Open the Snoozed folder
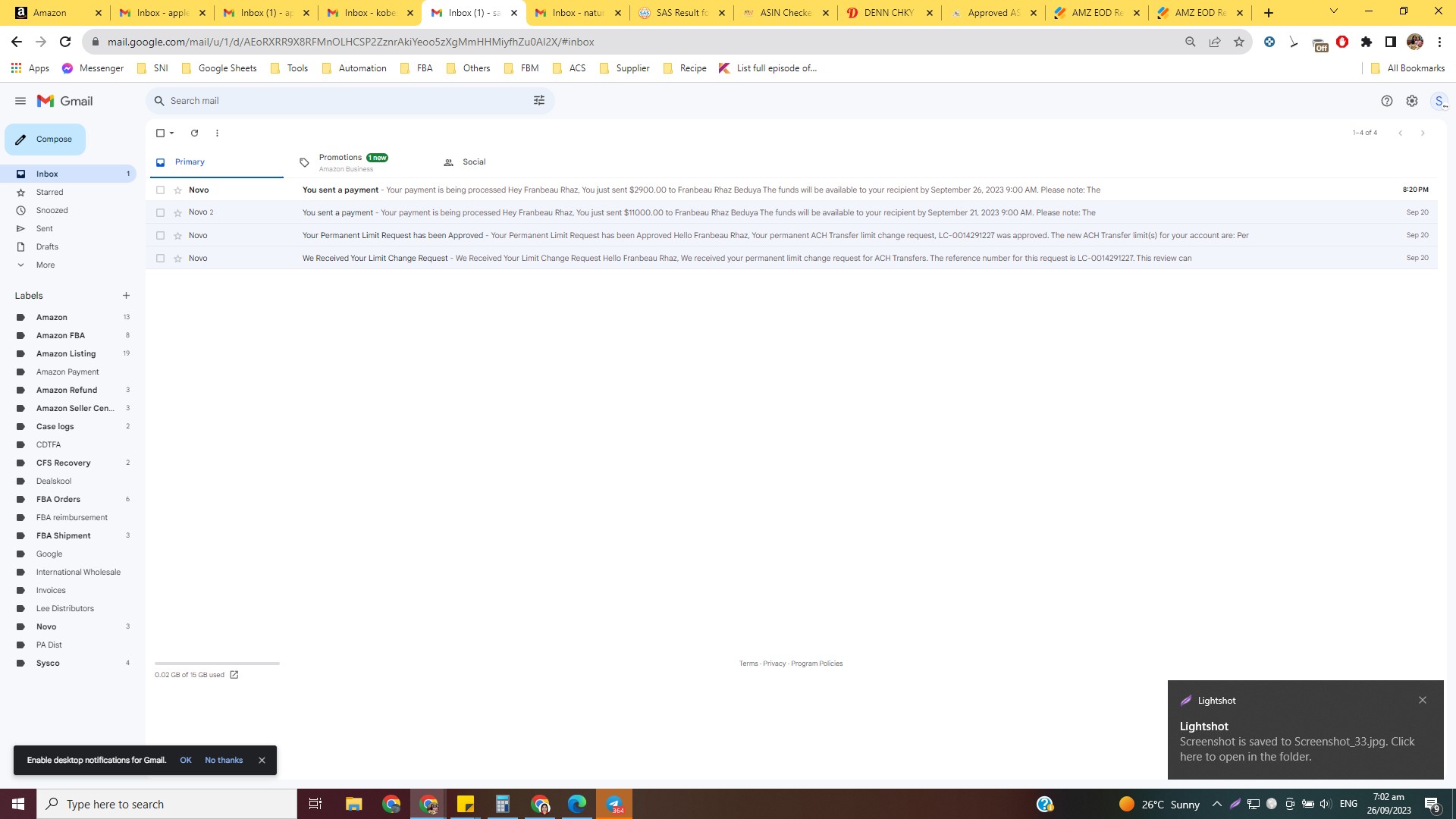This screenshot has height=819, width=1456. [68, 210]
